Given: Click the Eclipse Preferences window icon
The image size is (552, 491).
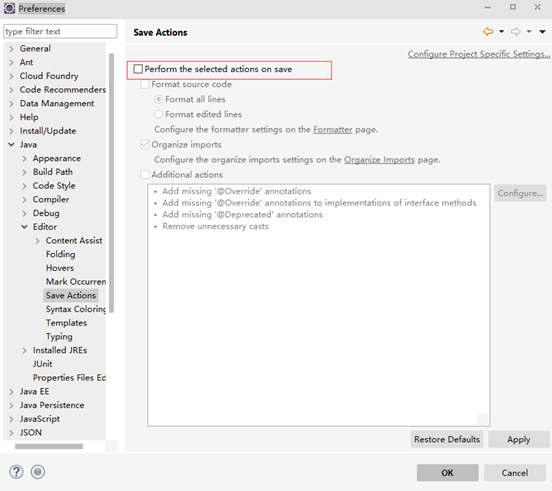Looking at the screenshot, I should click(x=9, y=8).
